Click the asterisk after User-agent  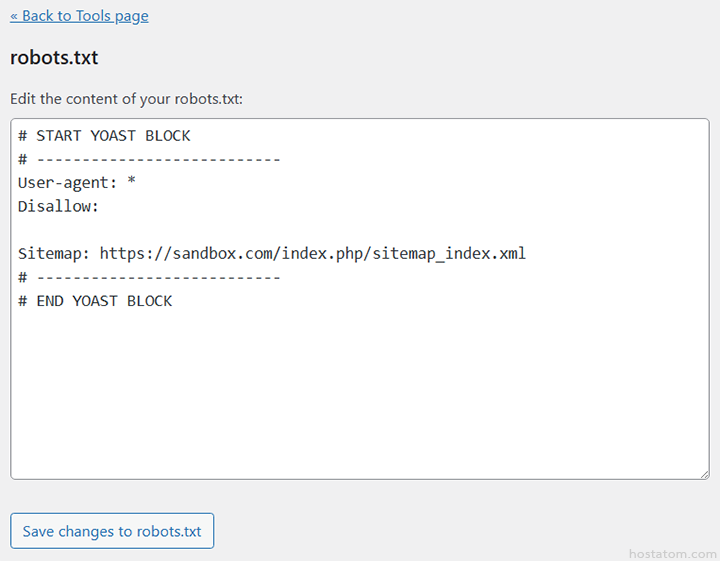pyautogui.click(x=132, y=183)
